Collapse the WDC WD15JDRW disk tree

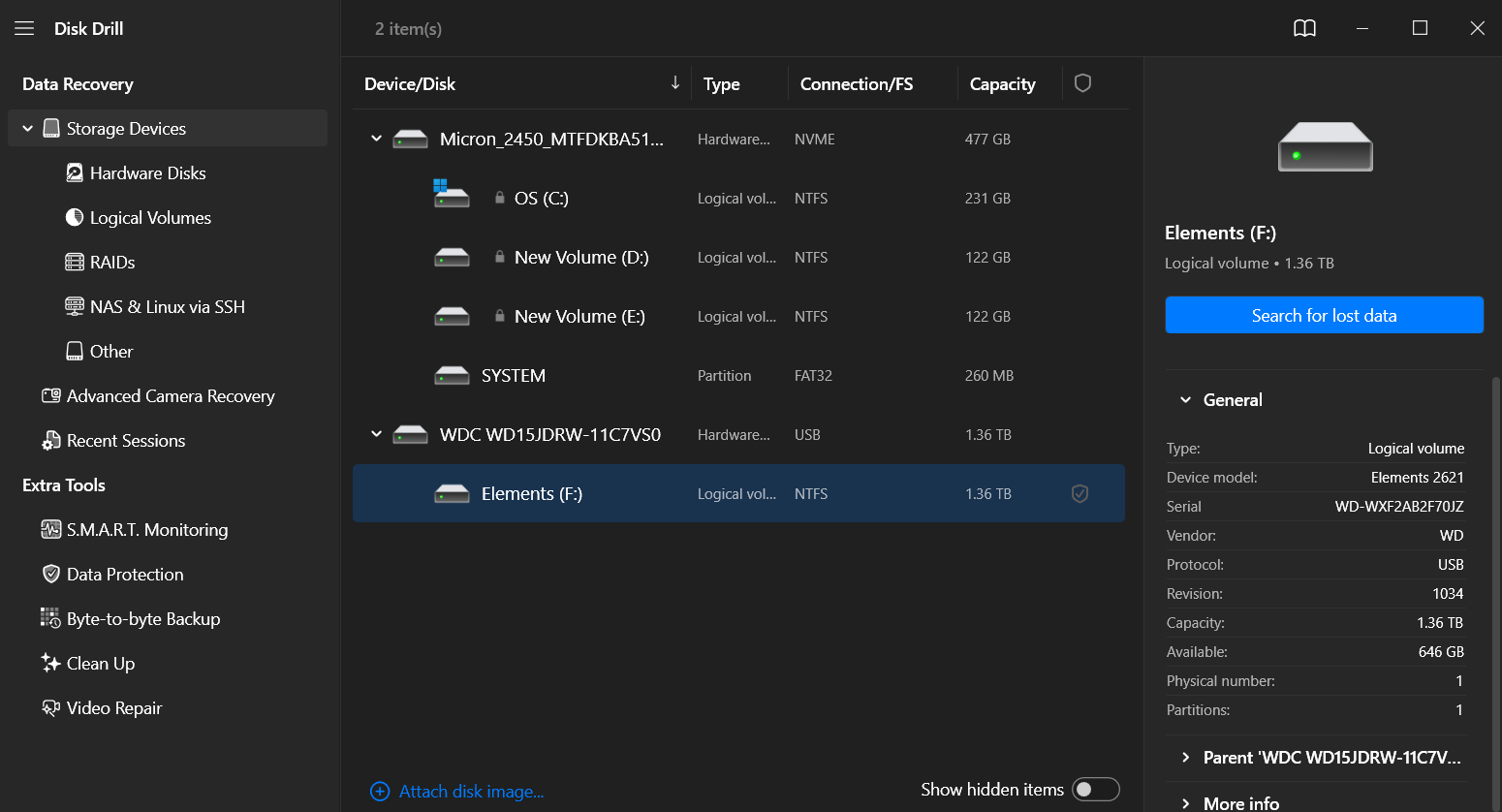click(x=376, y=434)
